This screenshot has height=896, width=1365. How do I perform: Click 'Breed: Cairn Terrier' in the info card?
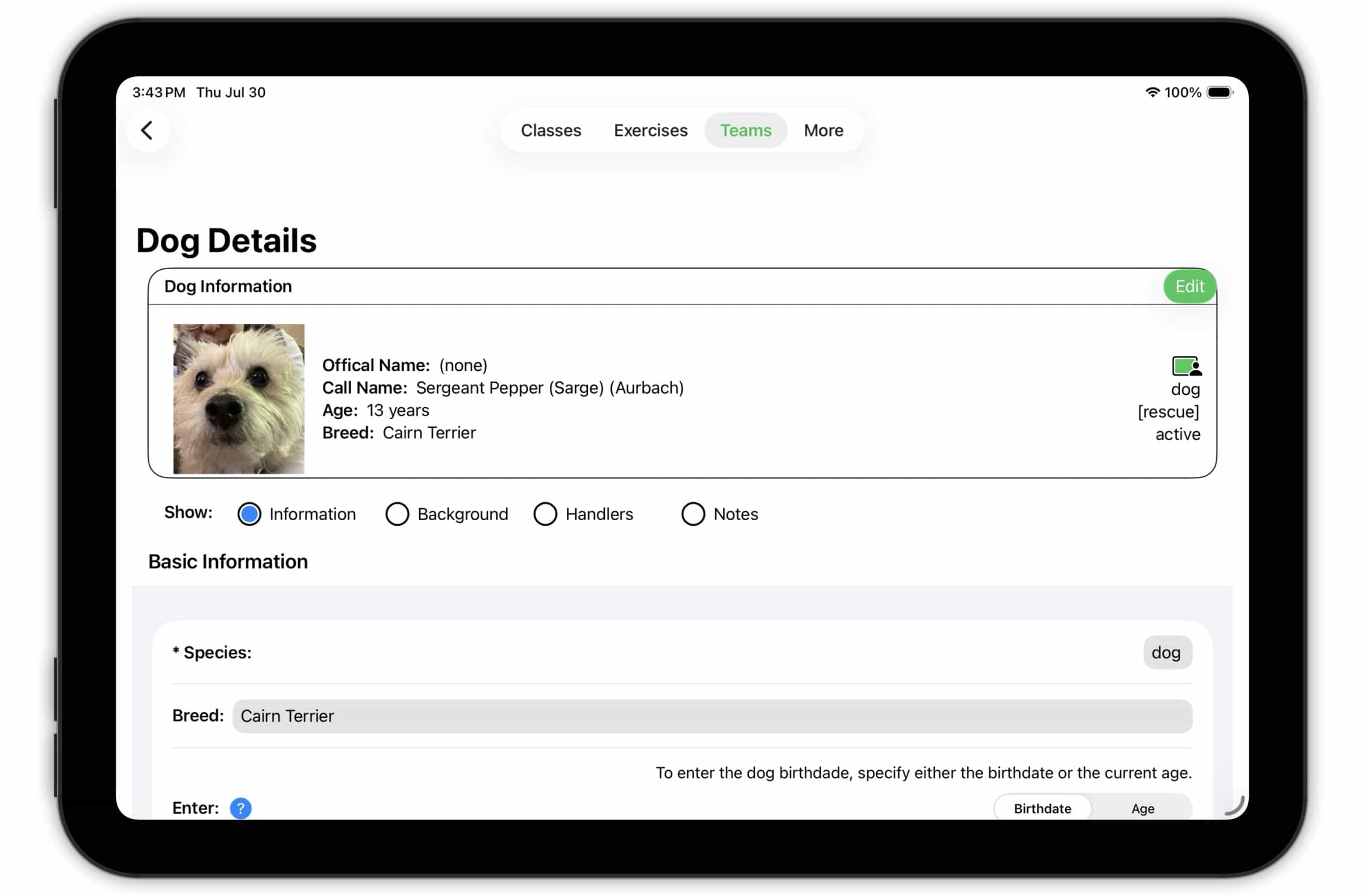point(399,433)
